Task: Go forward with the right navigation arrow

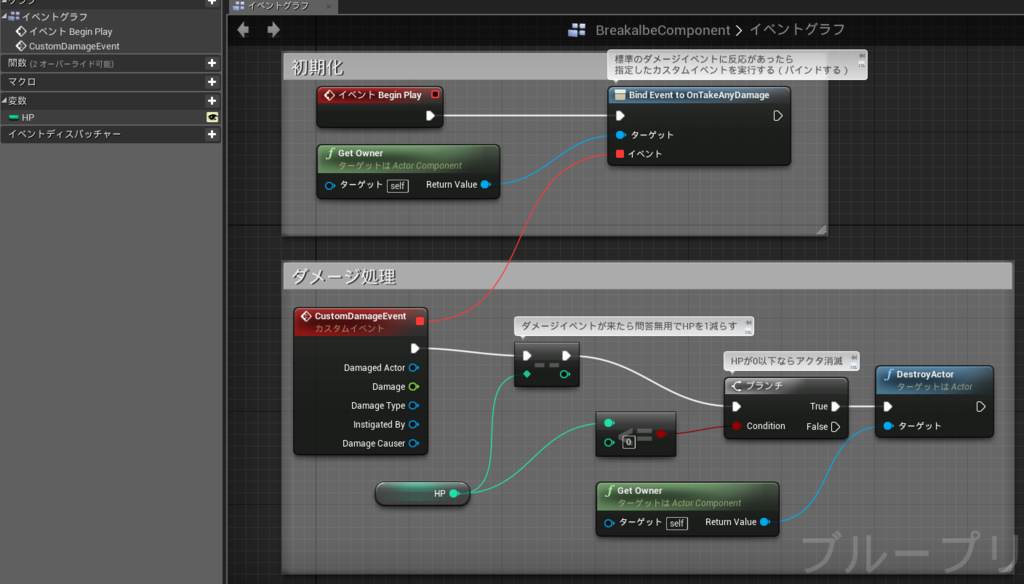Action: (x=274, y=29)
